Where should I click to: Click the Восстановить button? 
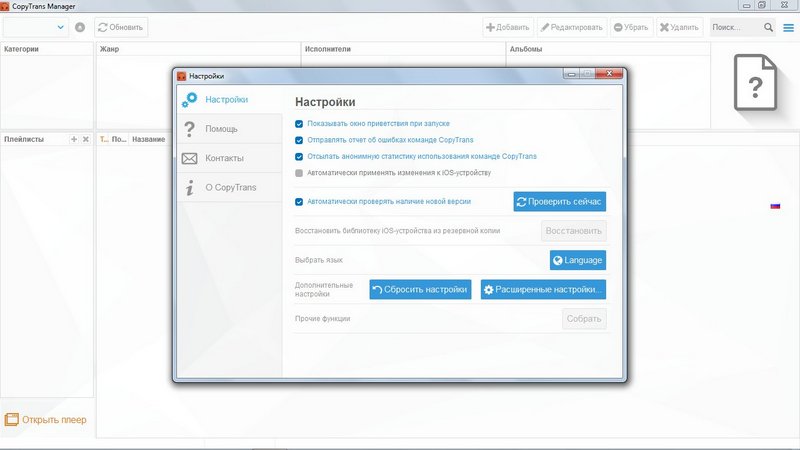(573, 231)
